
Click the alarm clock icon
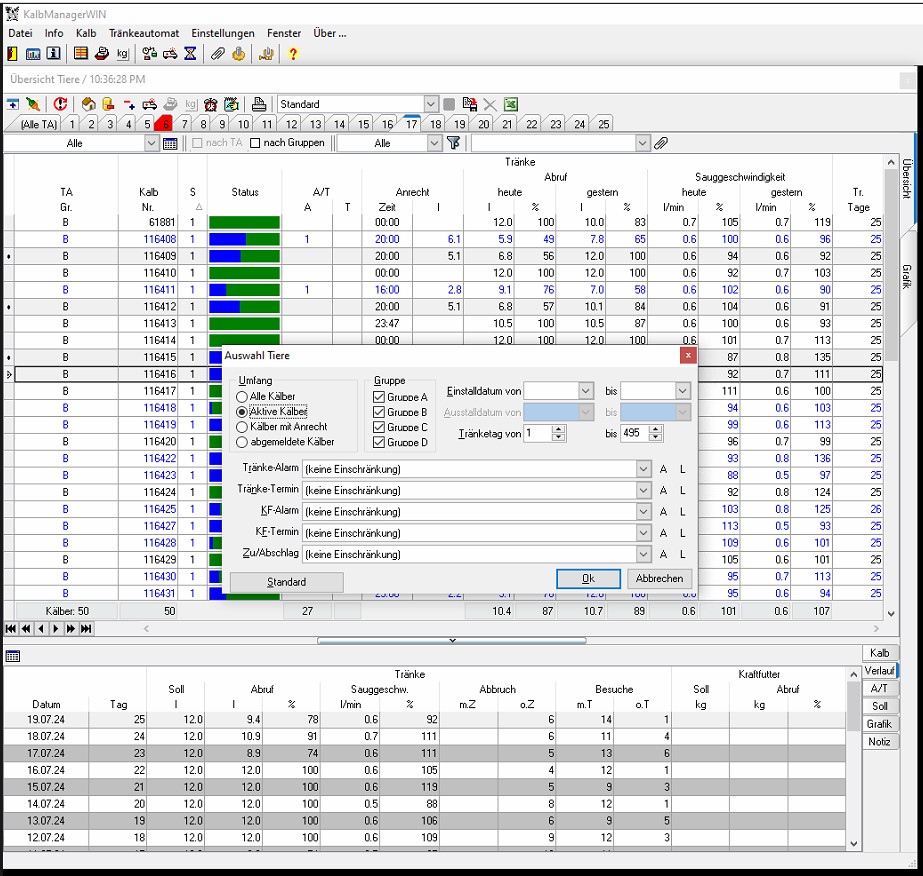tap(210, 104)
